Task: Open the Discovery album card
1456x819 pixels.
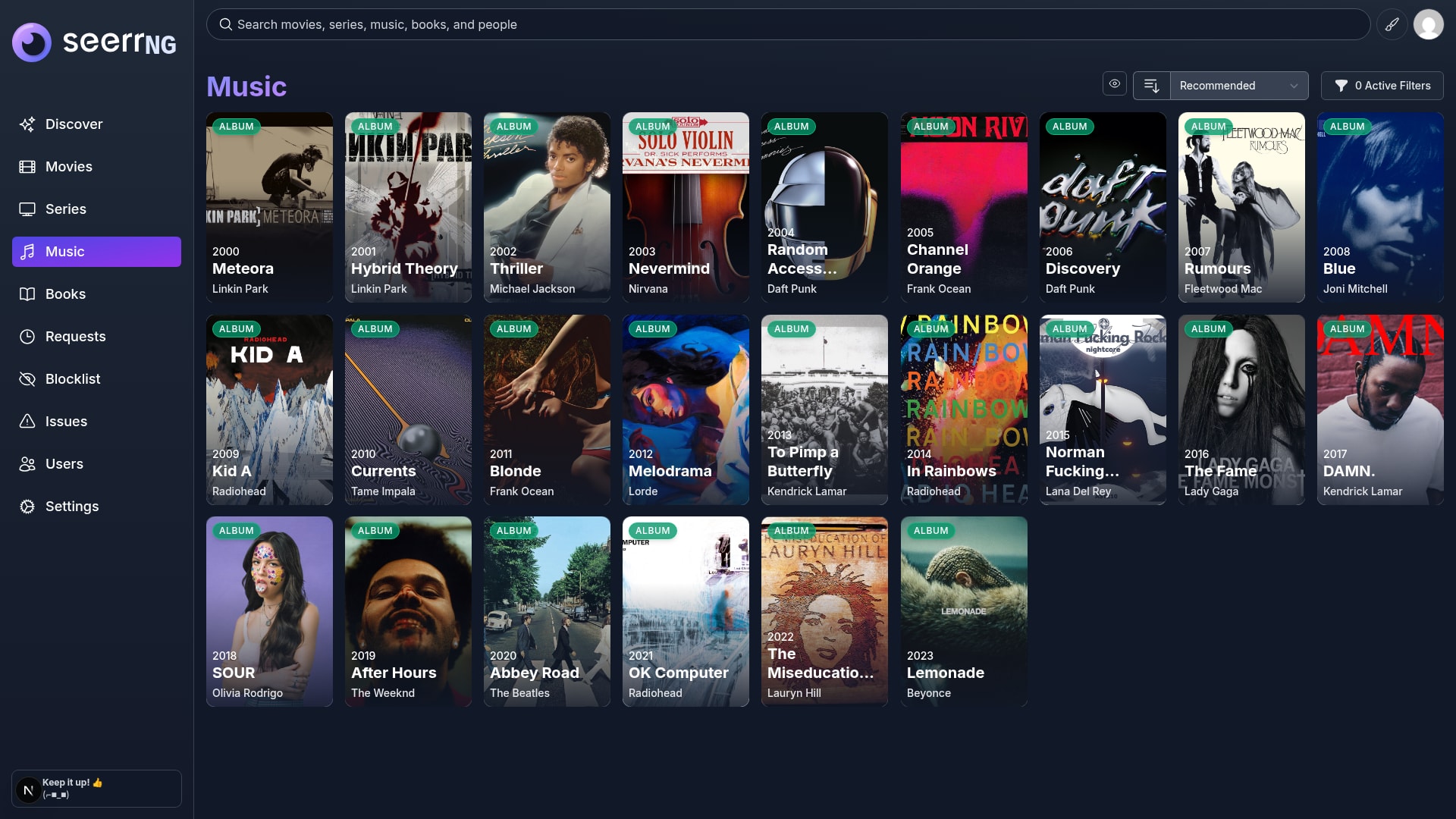Action: point(1103,208)
